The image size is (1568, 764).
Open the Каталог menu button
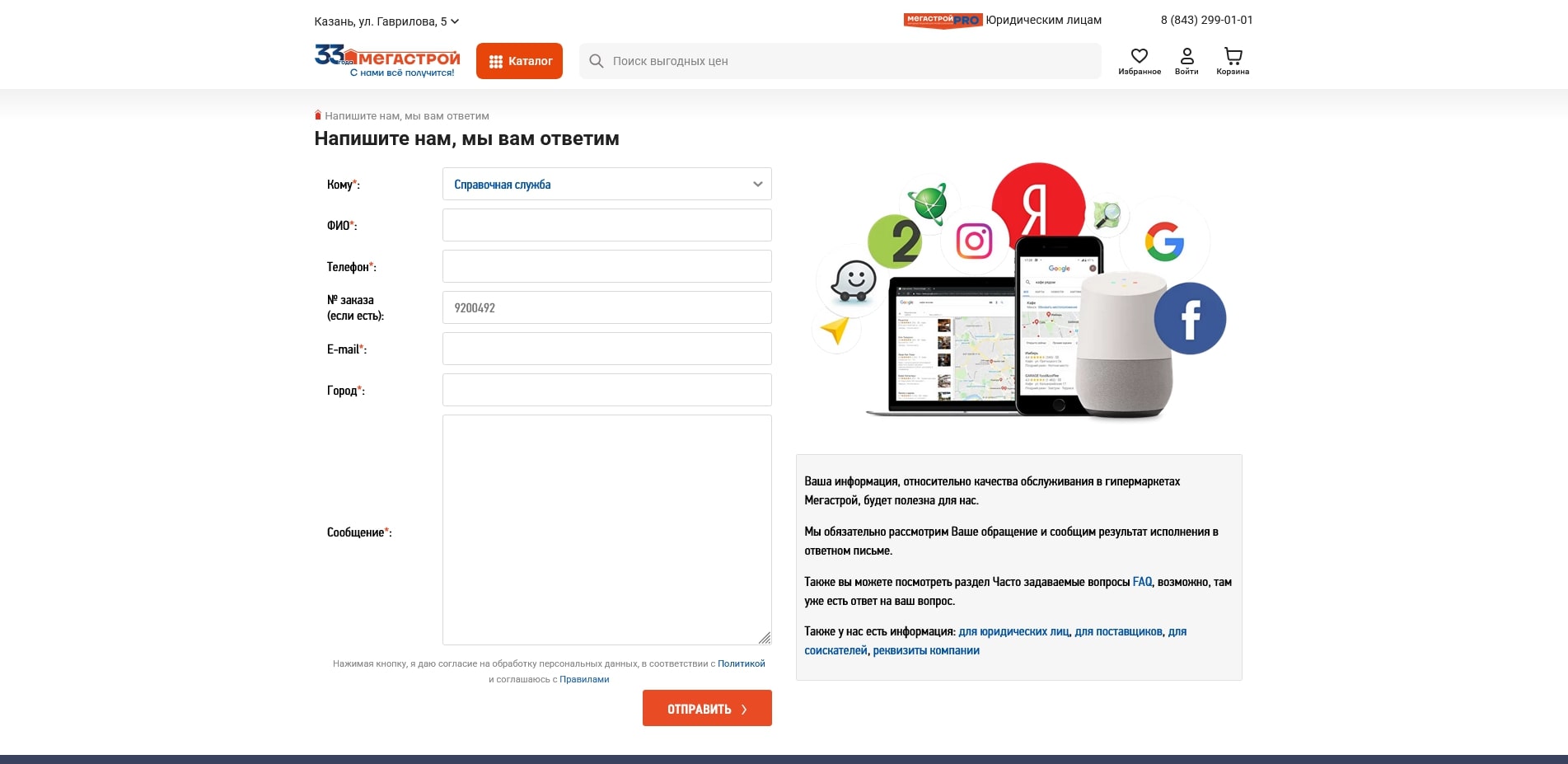click(x=519, y=61)
